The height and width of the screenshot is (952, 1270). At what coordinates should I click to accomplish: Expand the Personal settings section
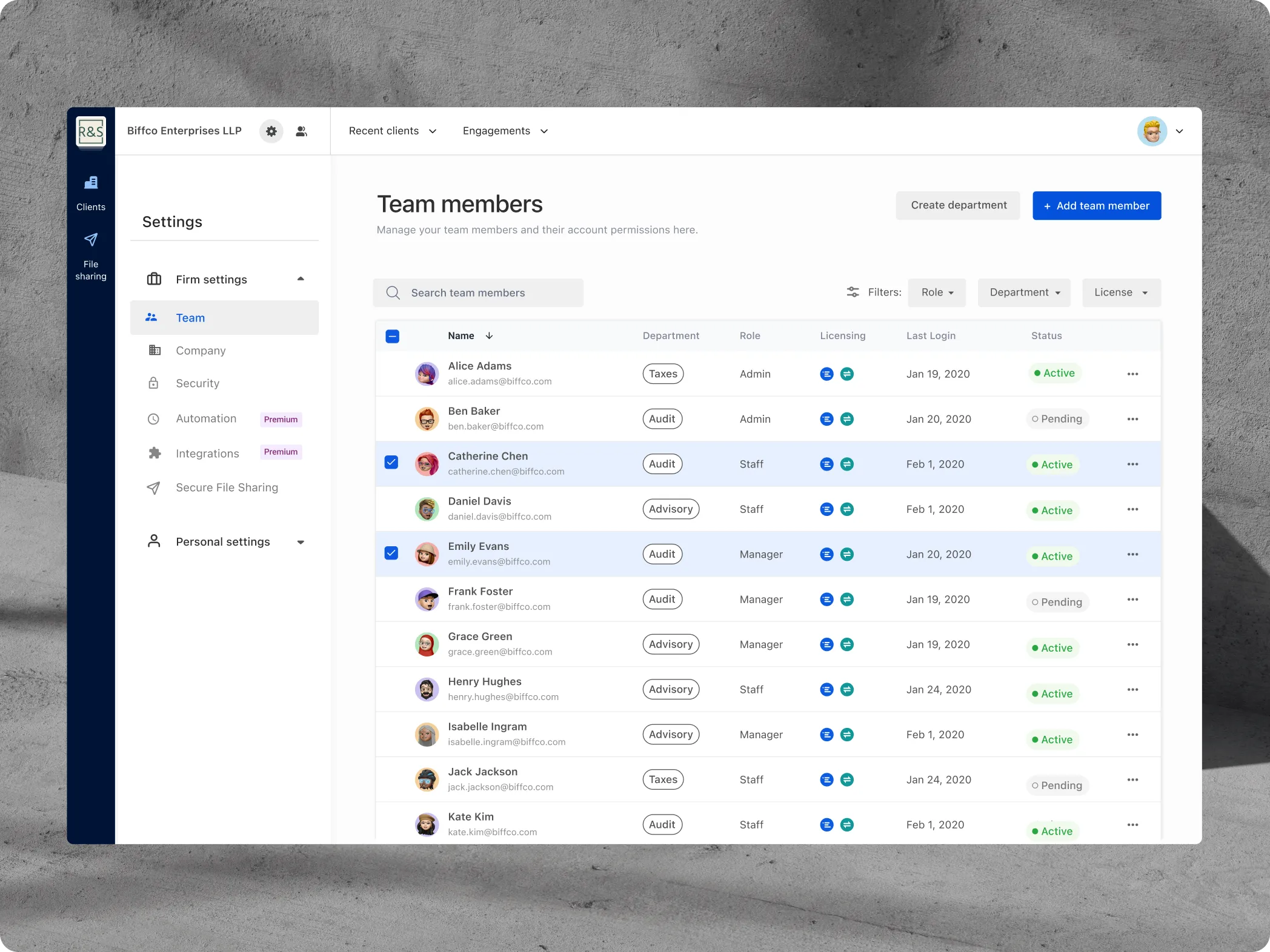pos(225,542)
